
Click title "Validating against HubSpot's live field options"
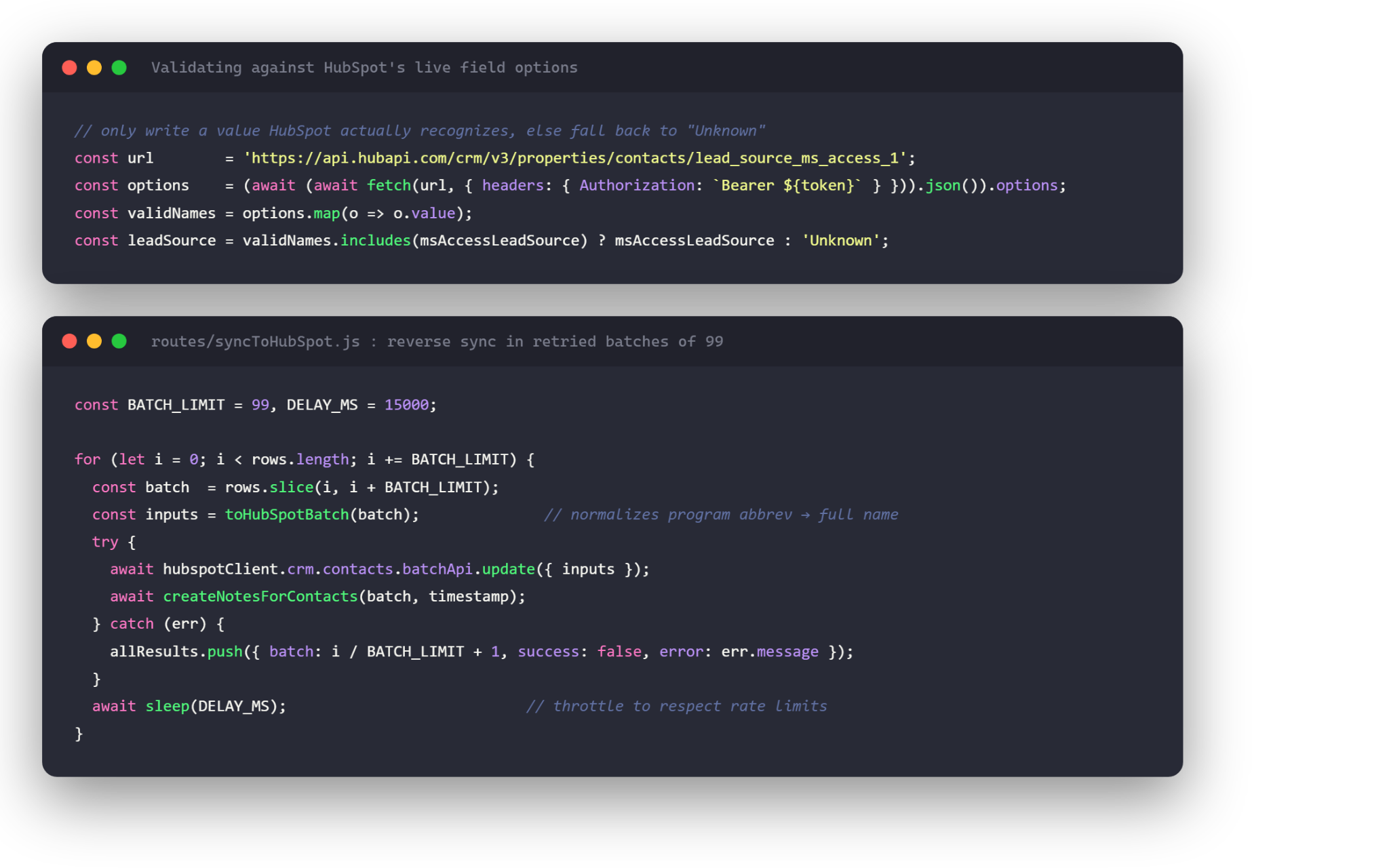(x=364, y=68)
